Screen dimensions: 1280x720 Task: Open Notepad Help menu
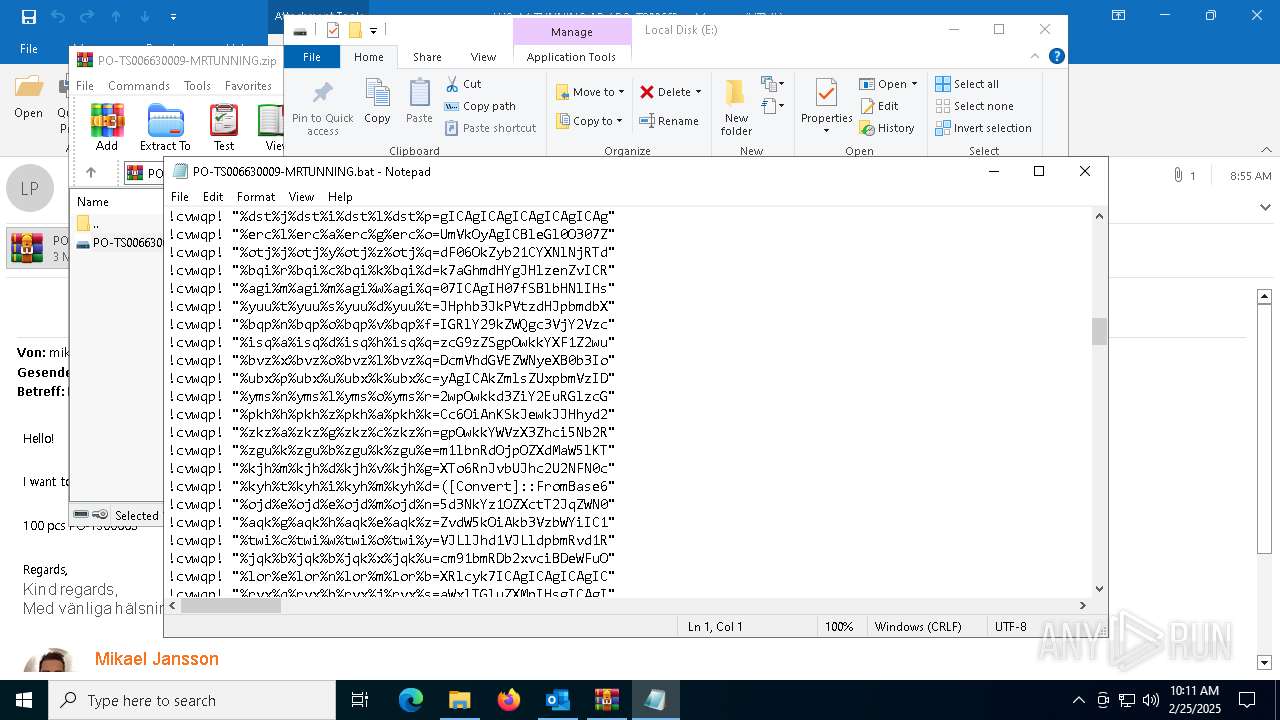click(340, 197)
